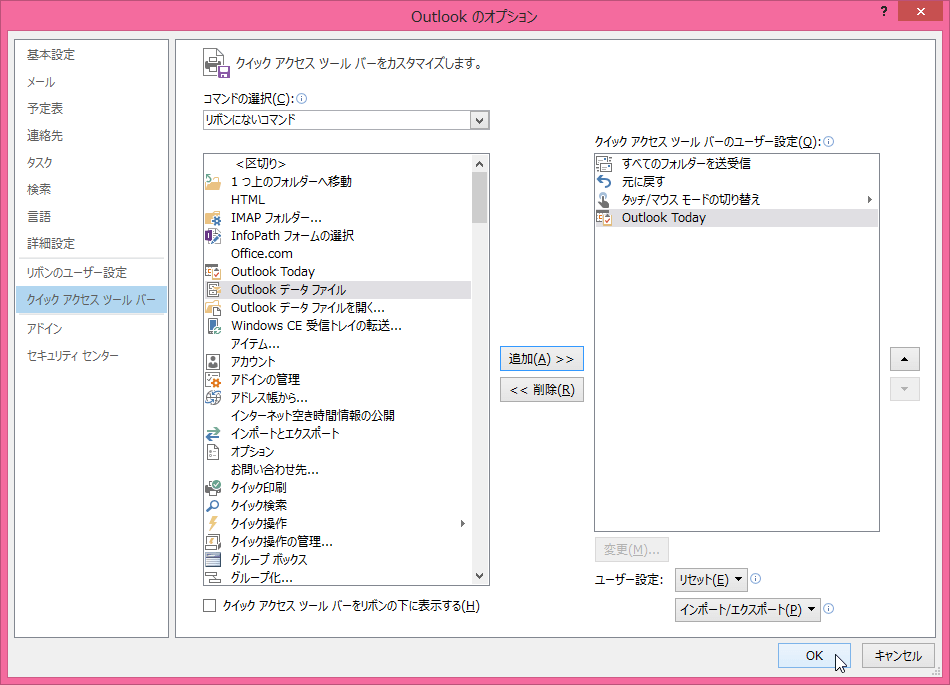Screen dimensions: 950x685
Task: Click the クイック操作の管理 icon
Action: pos(213,541)
